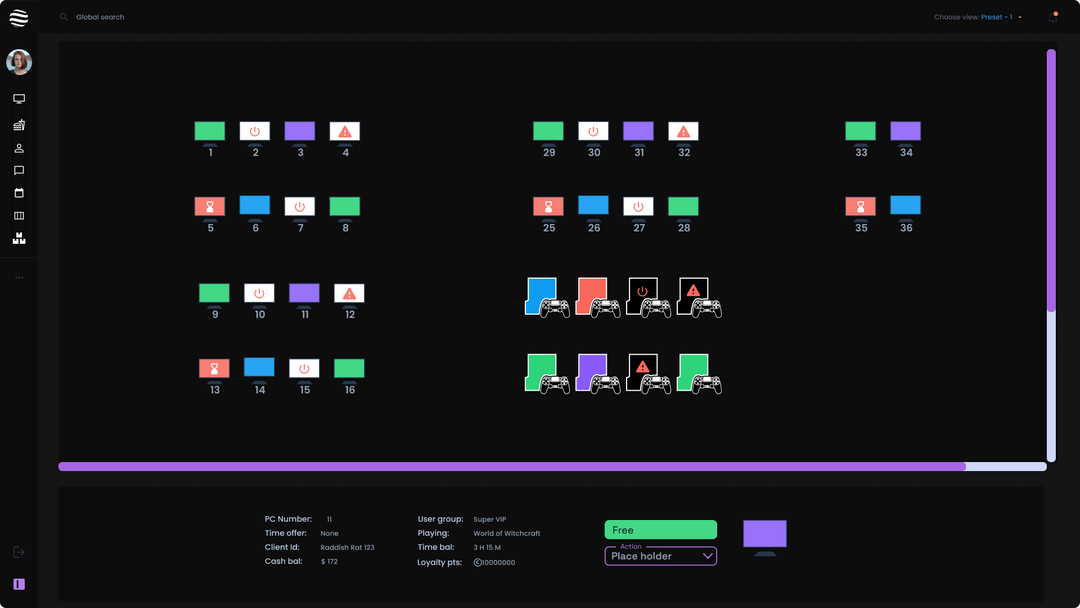Click the three-dots more icon in sidebar
The width and height of the screenshot is (1080, 608).
click(x=19, y=277)
